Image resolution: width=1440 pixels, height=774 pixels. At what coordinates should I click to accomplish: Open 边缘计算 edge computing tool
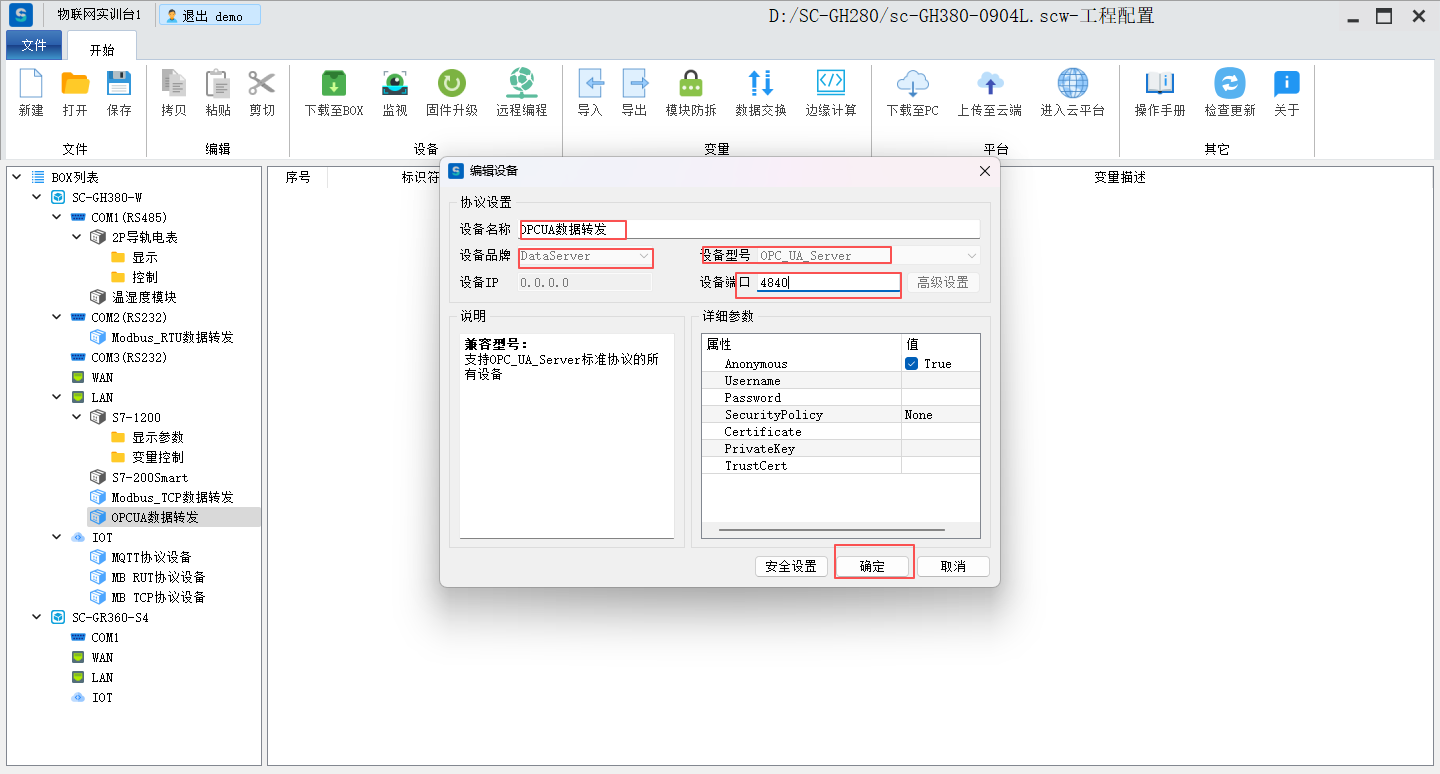coord(830,84)
